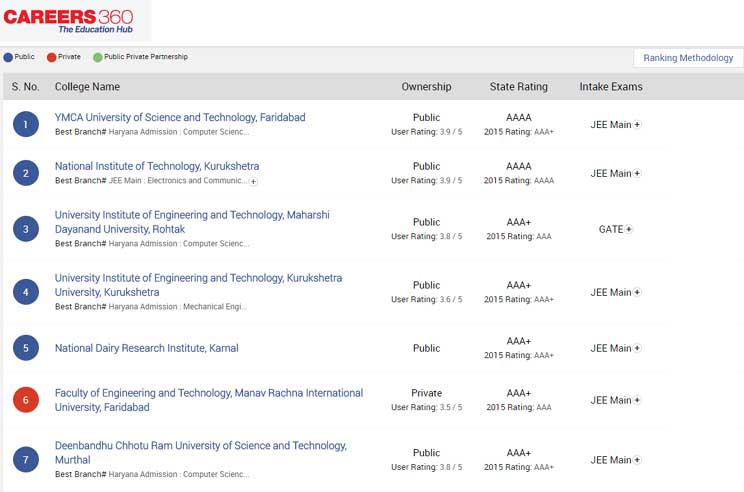The image size is (744, 492).
Task: Click 2015 Rating: AAA for MDU Rohtak
Action: [519, 236]
